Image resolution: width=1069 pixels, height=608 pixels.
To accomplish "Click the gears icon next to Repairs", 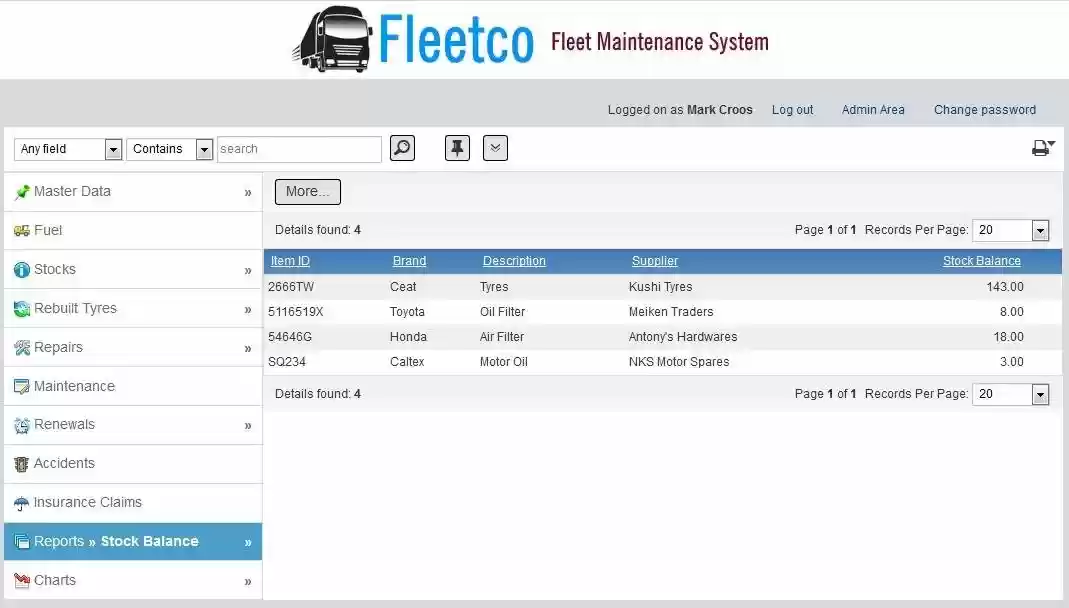I will (x=22, y=347).
